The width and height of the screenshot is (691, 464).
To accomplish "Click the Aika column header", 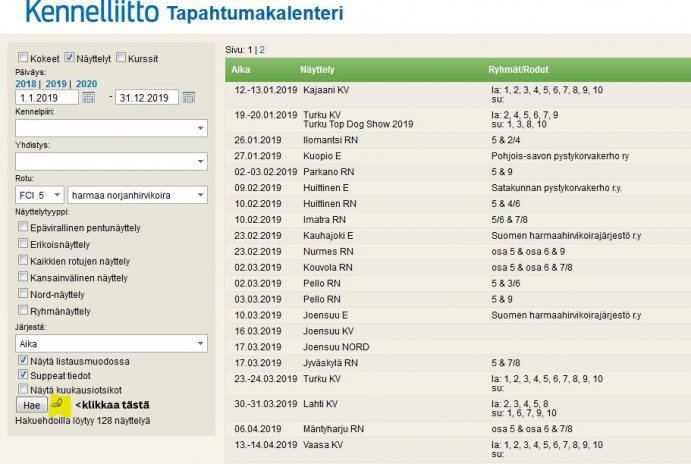I will 241,70.
